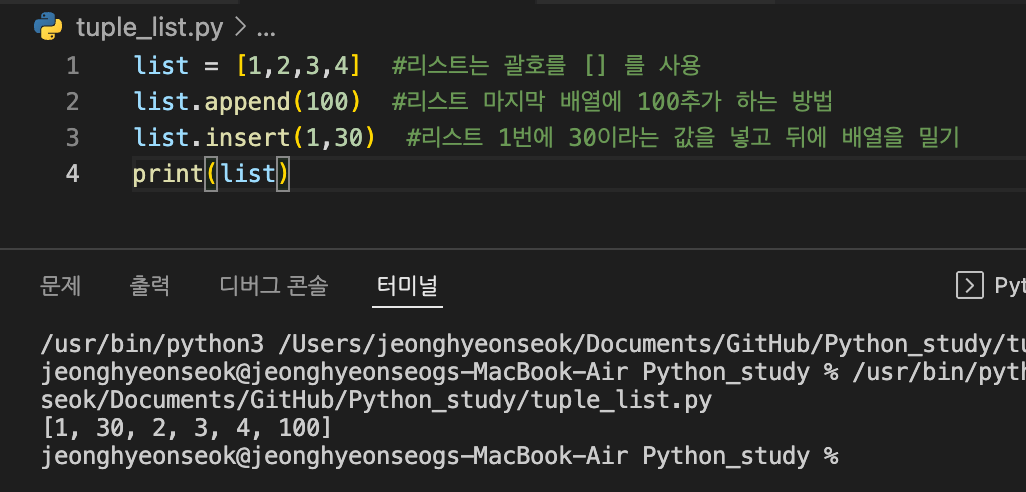
Task: Click terminal line starting /usr/bin/python3
Action: click(533, 343)
